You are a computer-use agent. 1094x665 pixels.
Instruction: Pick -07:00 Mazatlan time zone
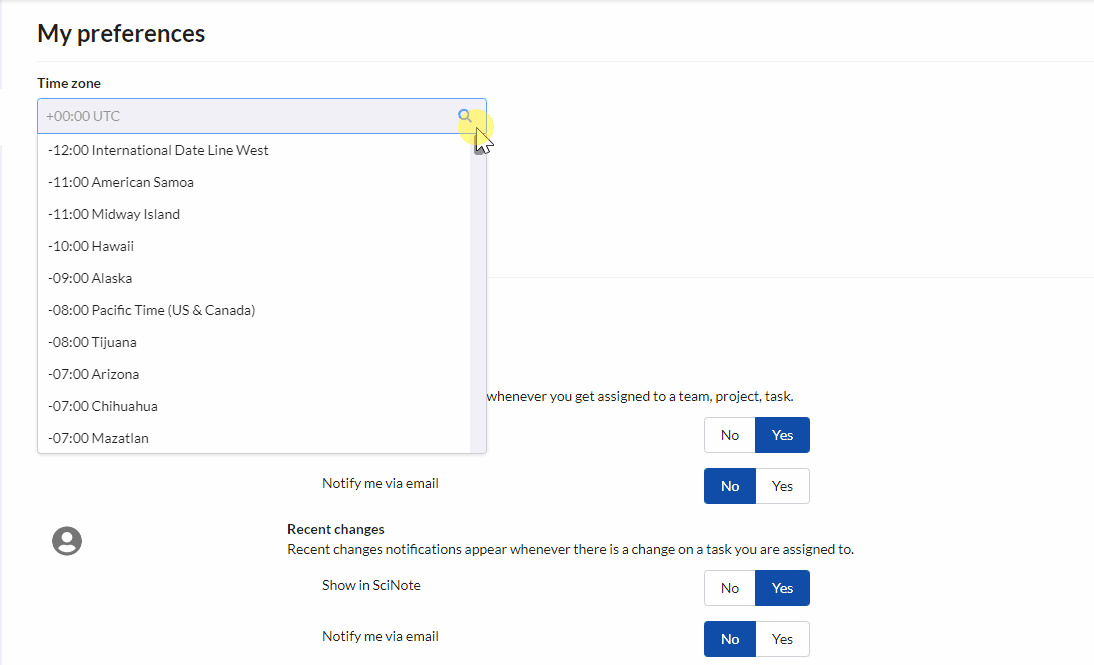coord(99,438)
